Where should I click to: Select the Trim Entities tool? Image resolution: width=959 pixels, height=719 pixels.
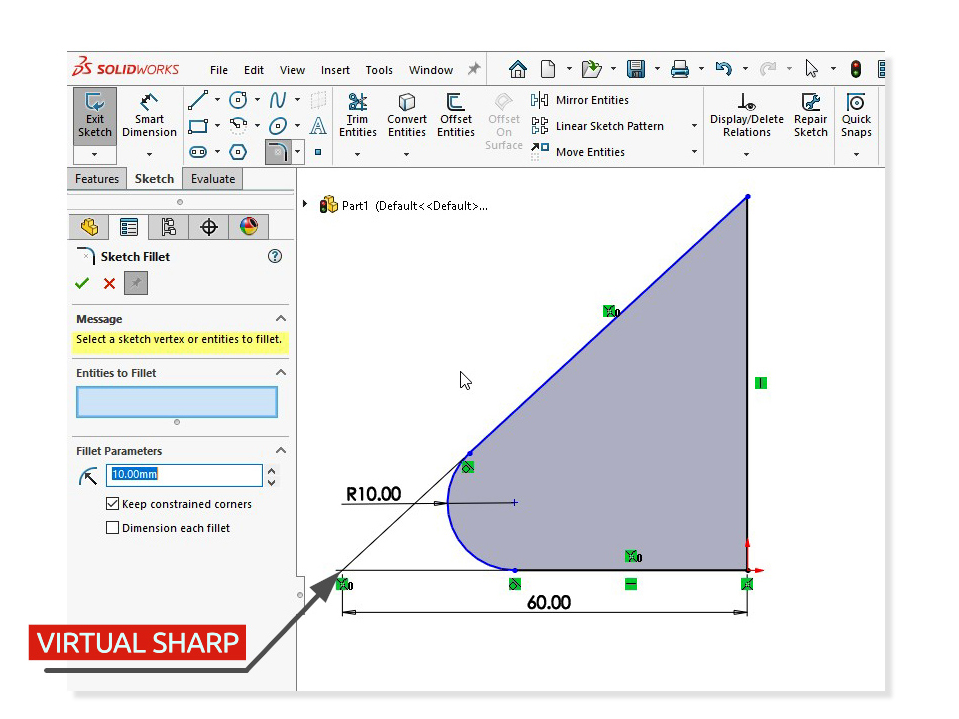point(357,112)
